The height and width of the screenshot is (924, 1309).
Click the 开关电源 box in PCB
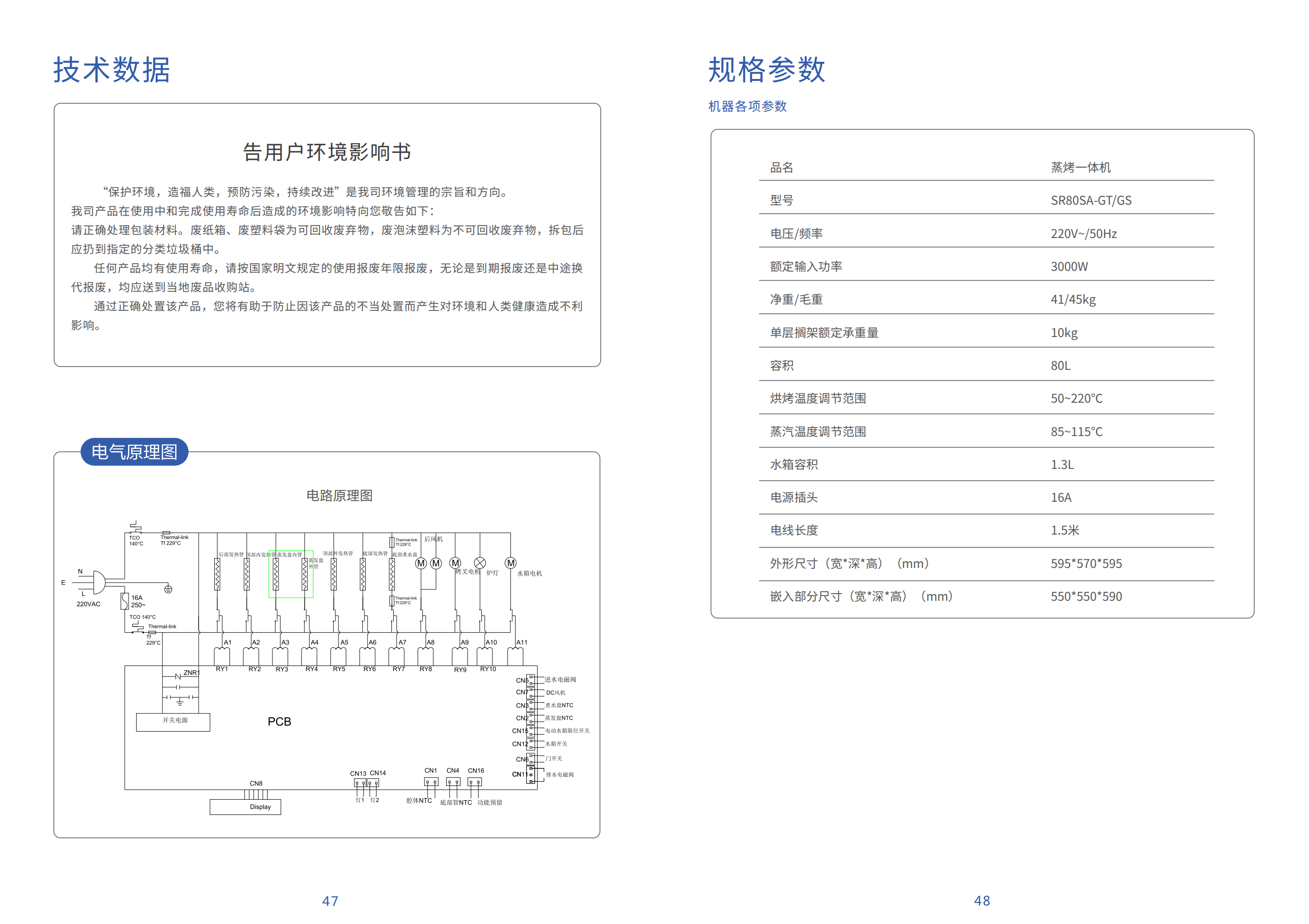(x=173, y=722)
